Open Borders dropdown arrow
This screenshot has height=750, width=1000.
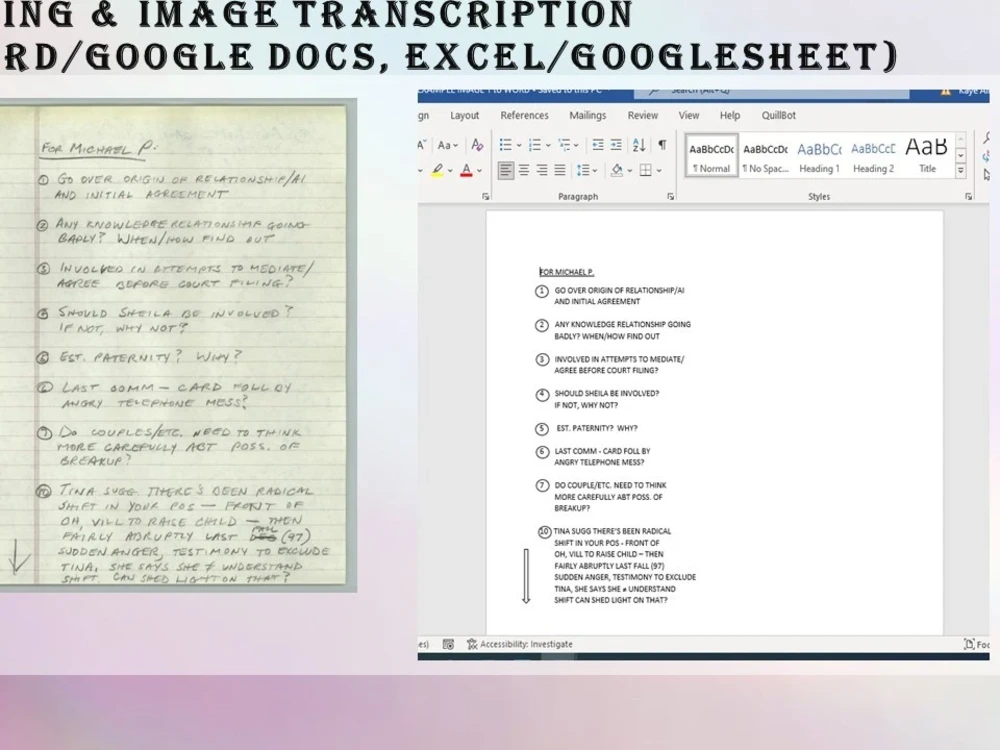(x=659, y=171)
